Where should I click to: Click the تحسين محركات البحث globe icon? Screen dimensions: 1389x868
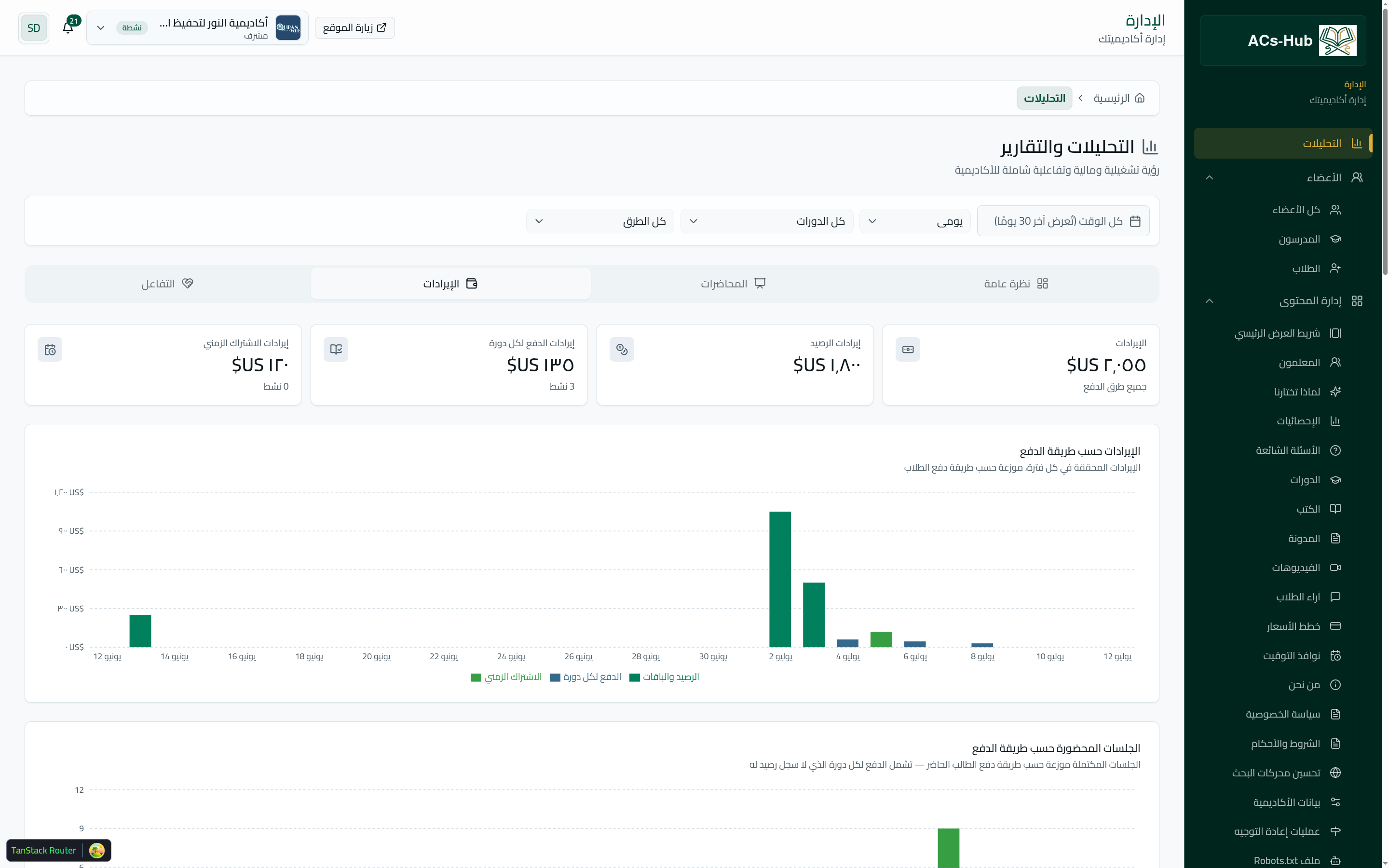tap(1335, 773)
